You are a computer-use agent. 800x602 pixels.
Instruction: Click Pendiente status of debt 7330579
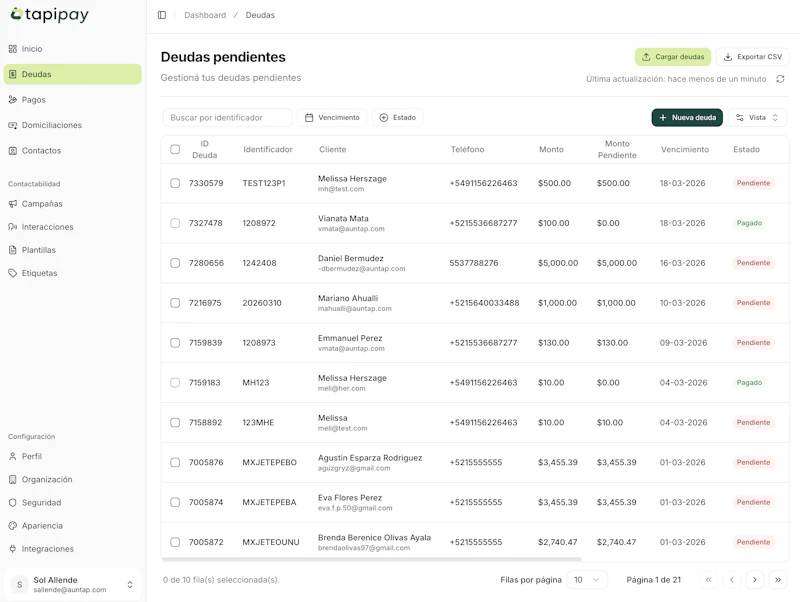coord(753,183)
